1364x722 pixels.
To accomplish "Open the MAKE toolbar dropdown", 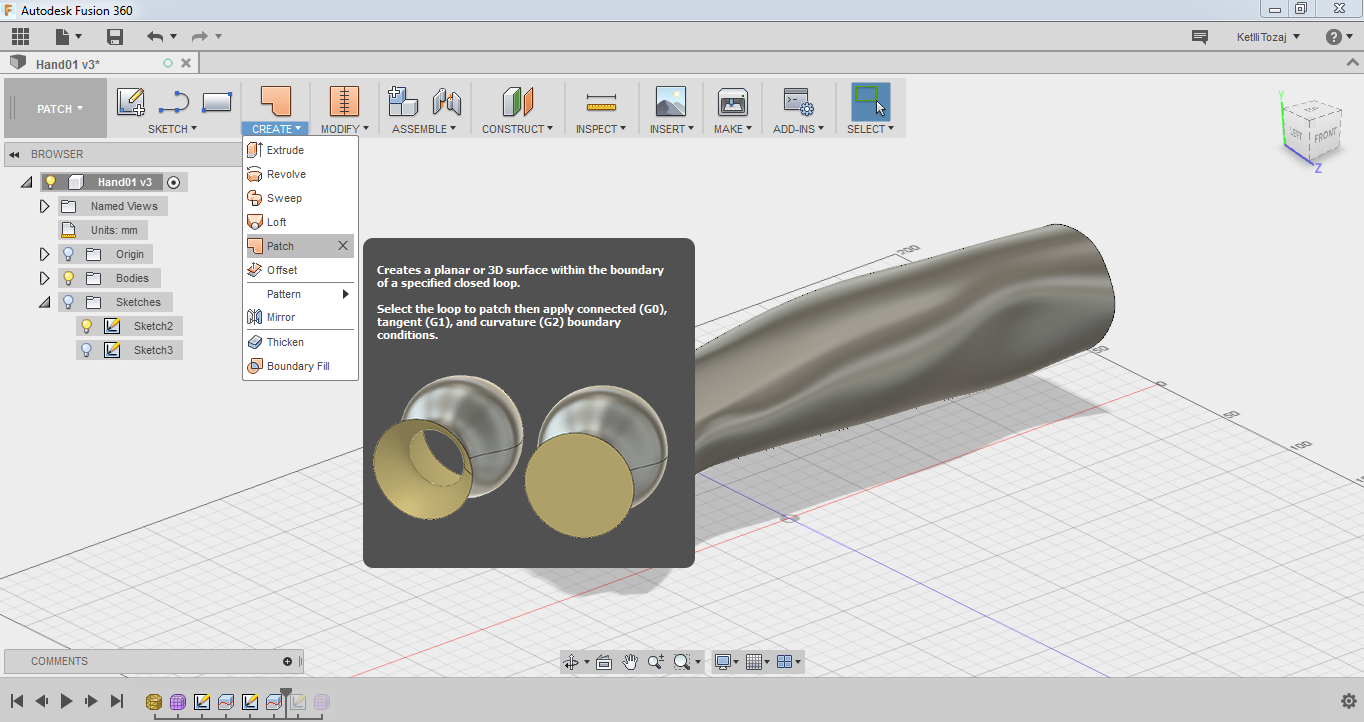I will (x=733, y=129).
